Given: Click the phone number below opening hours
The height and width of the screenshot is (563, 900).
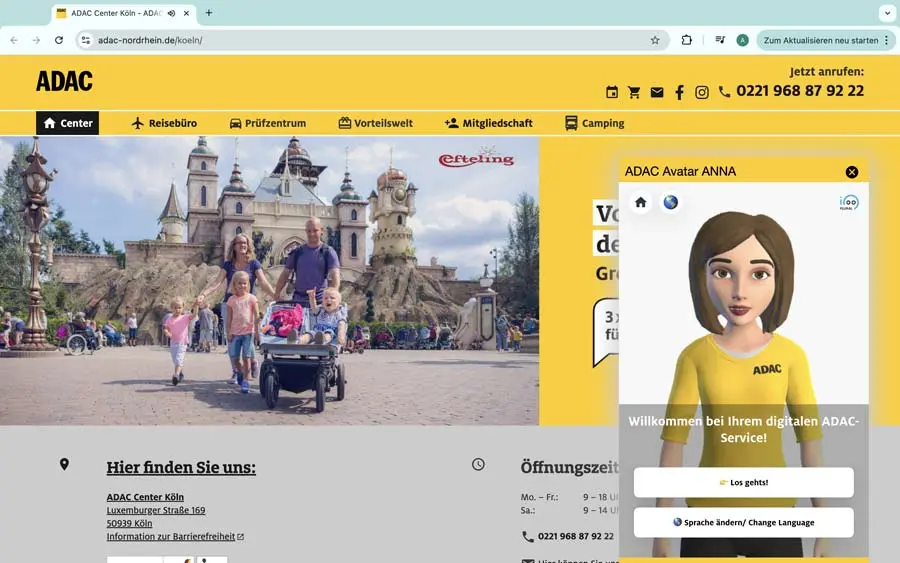Looking at the screenshot, I should pyautogui.click(x=576, y=536).
